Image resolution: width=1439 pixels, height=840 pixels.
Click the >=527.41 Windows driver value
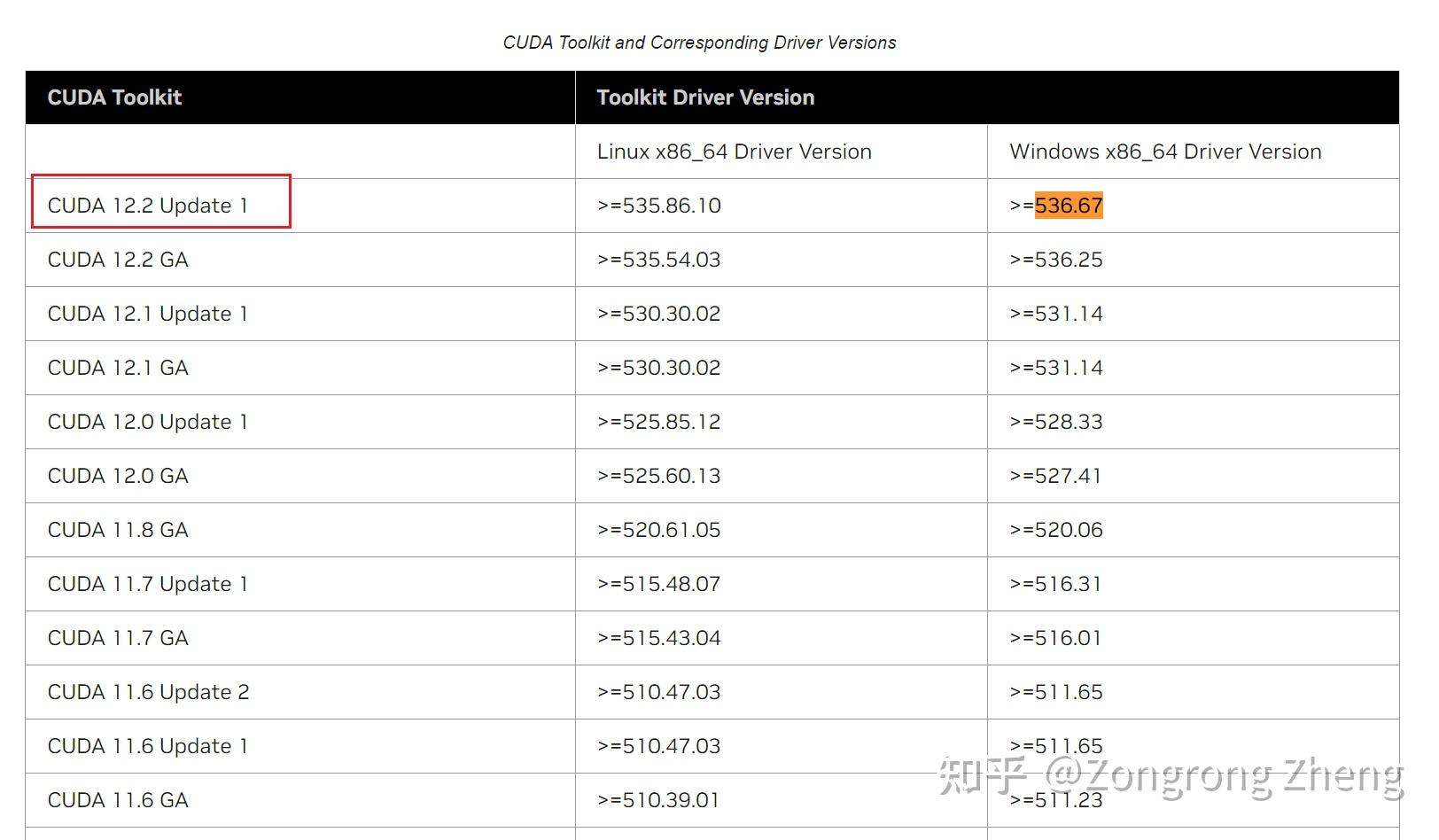tap(1055, 476)
